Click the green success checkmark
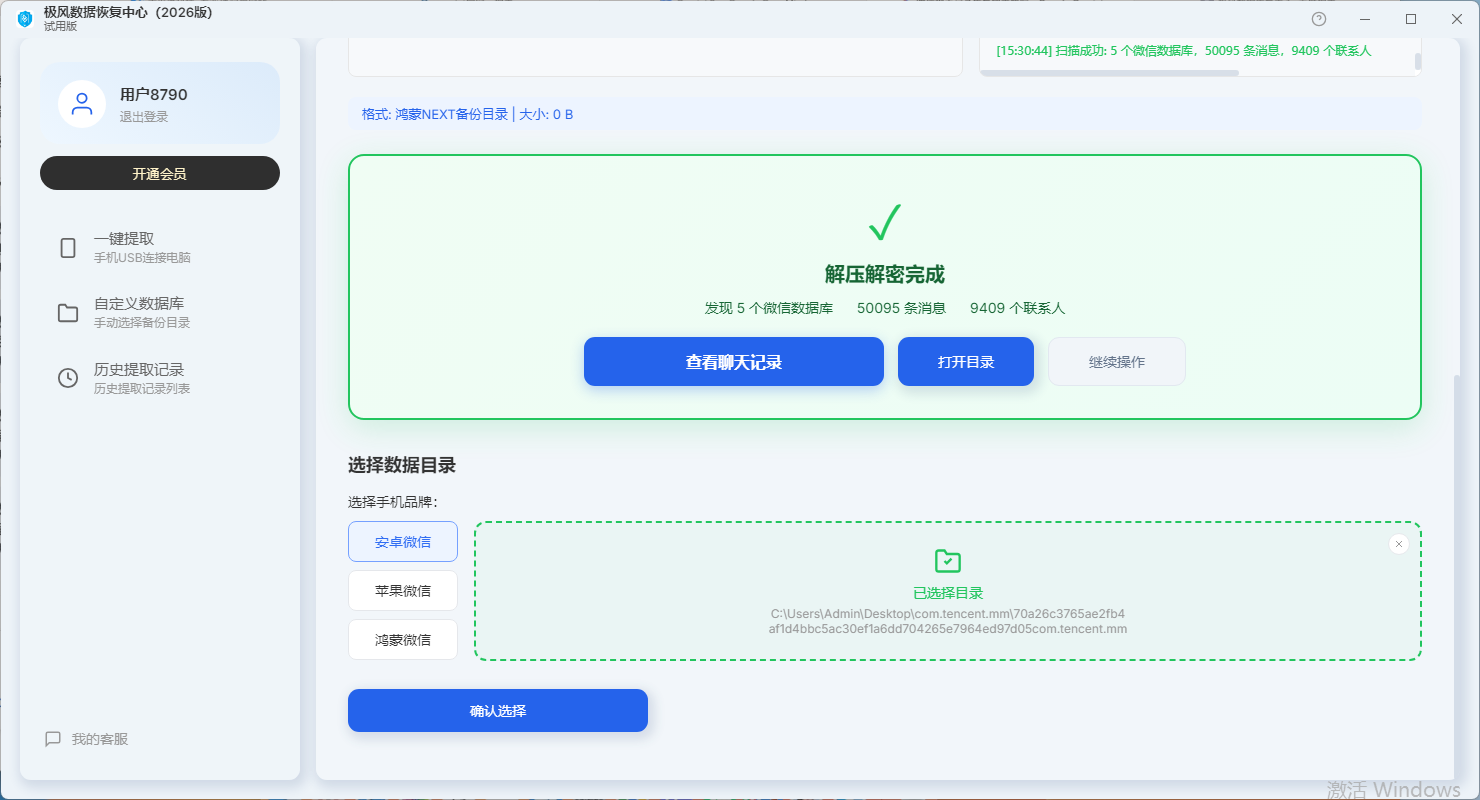Screen dimensions: 1480x800 pos(885,222)
